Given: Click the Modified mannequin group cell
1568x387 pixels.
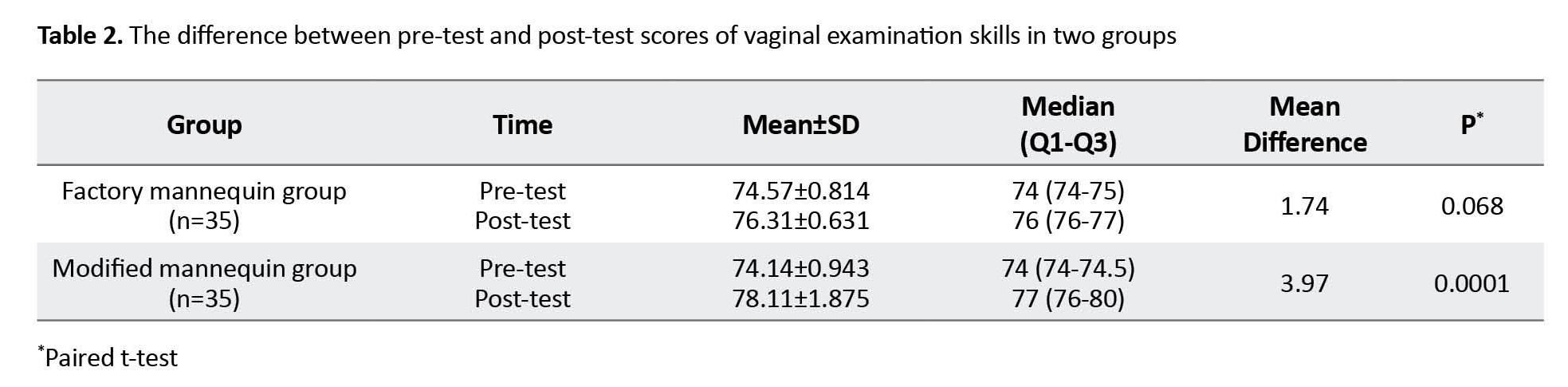Looking at the screenshot, I should (204, 282).
